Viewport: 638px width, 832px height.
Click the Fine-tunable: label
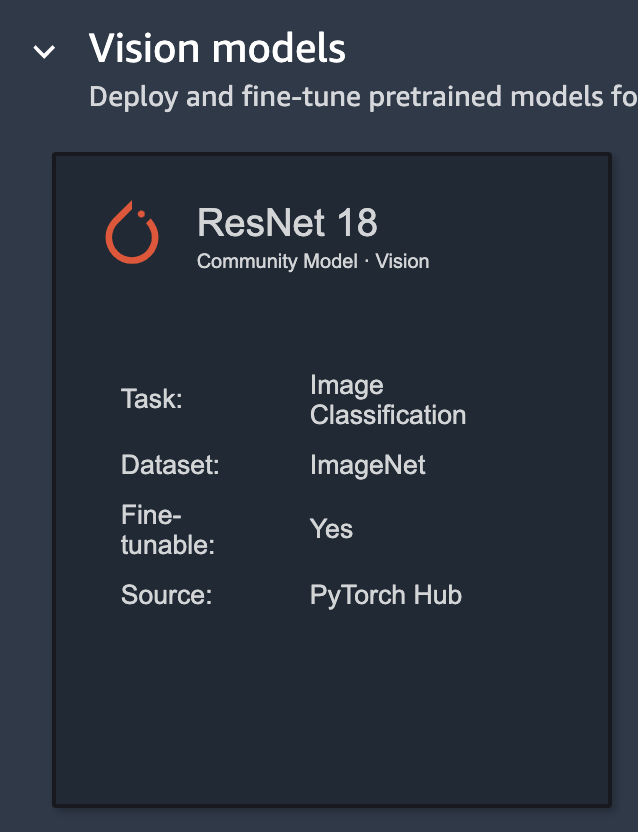[x=168, y=530]
